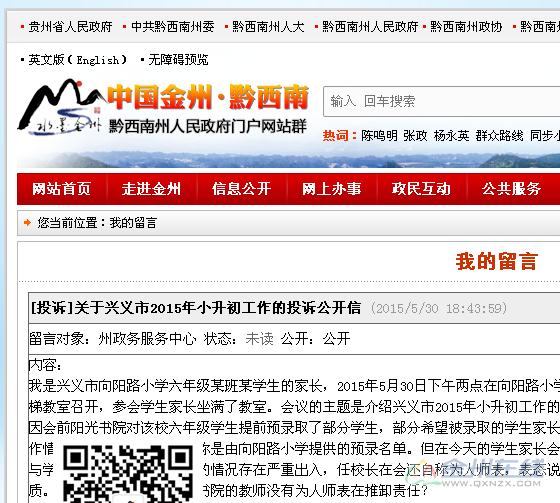This screenshot has height=503, width=560.
Task: Open 走进金州 navigation menu
Action: (151, 189)
